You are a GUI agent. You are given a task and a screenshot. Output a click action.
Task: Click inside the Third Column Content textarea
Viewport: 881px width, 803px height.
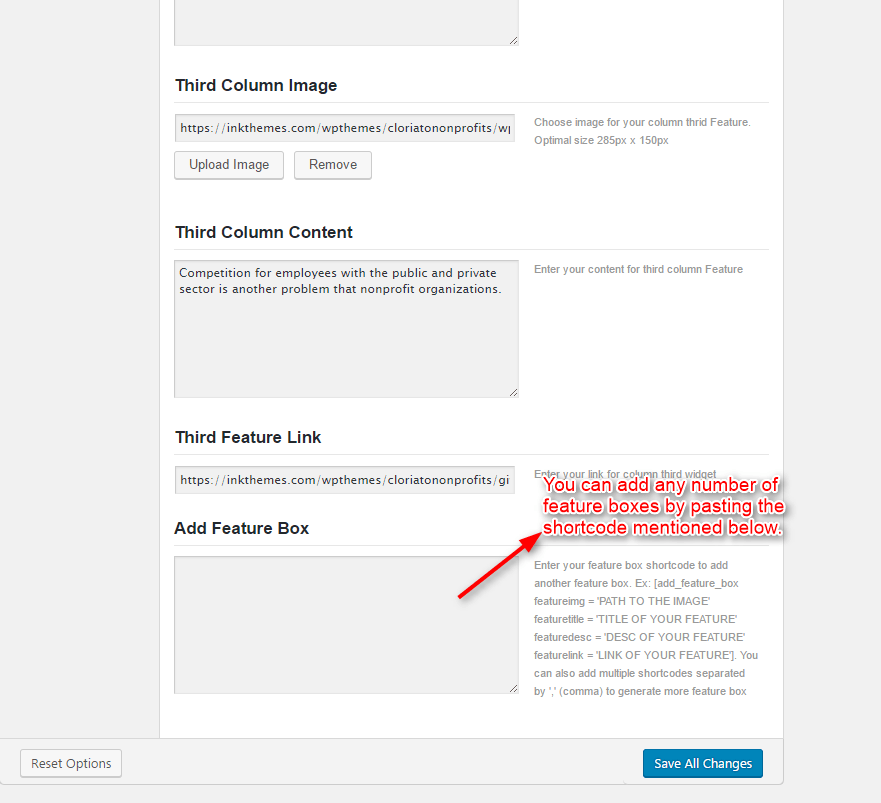click(x=345, y=340)
